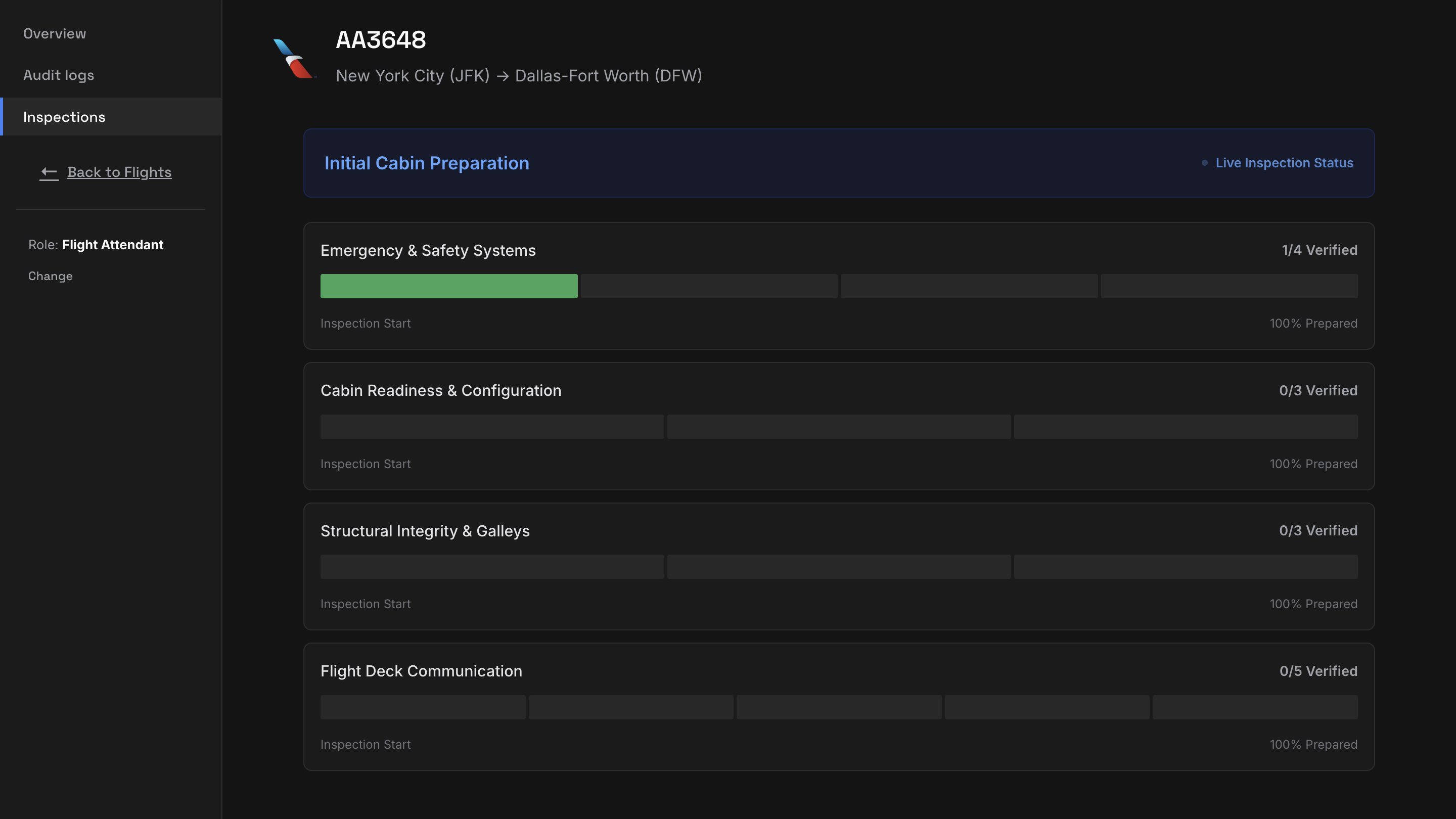Click the Initial Cabin Preparation heading
Viewport: 1456px width, 819px height.
427,163
